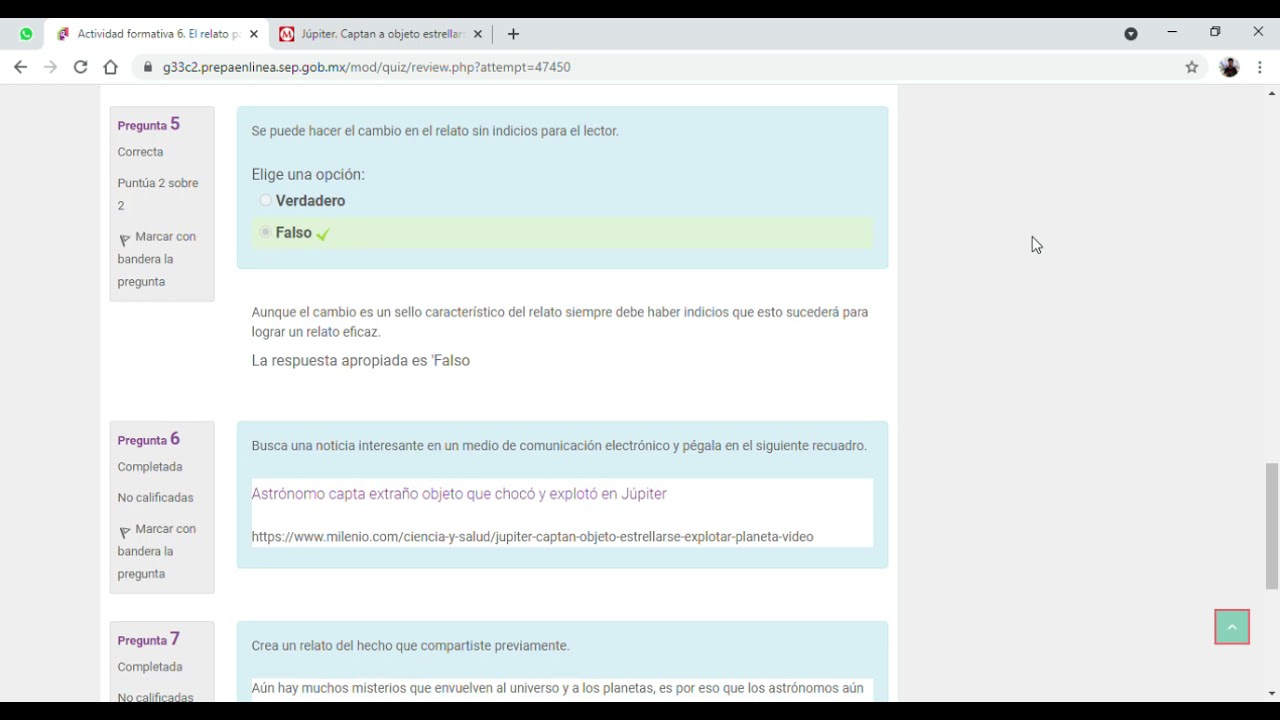Click the Pregunta 7 heading
The image size is (1280, 720).
tap(148, 640)
